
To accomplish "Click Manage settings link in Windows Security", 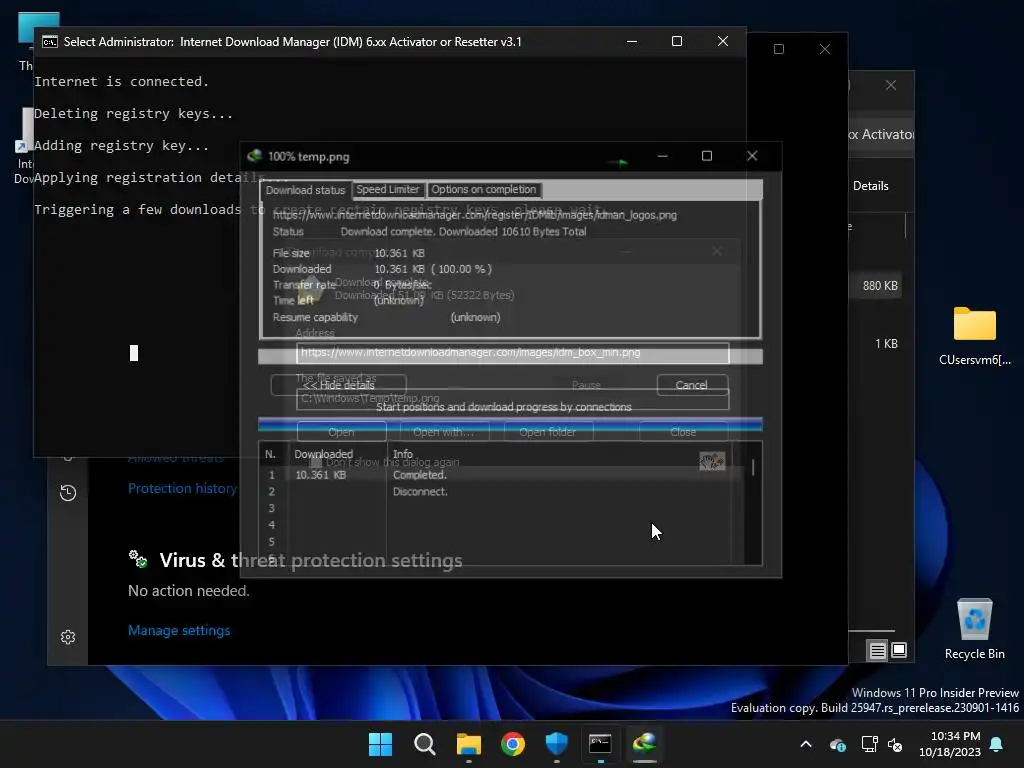I will point(179,630).
